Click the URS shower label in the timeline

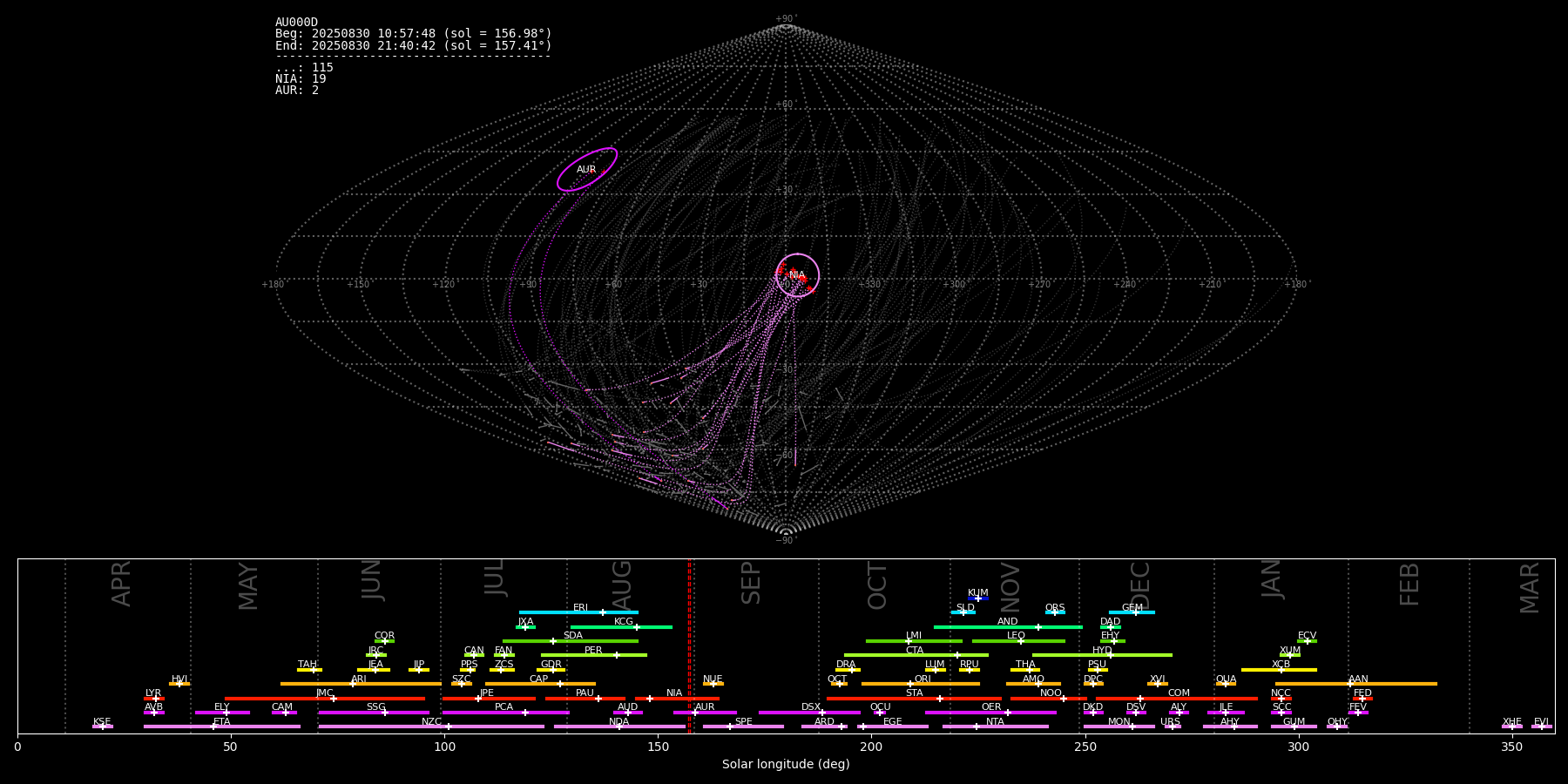(1170, 722)
